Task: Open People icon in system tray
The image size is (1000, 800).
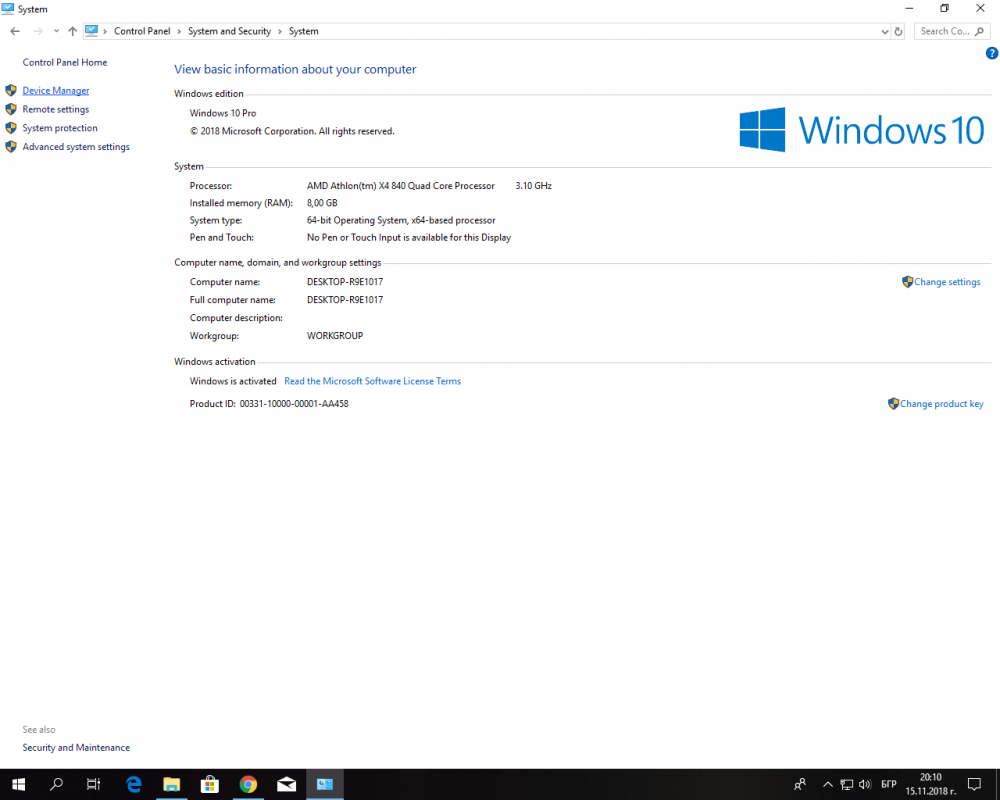Action: pos(800,785)
